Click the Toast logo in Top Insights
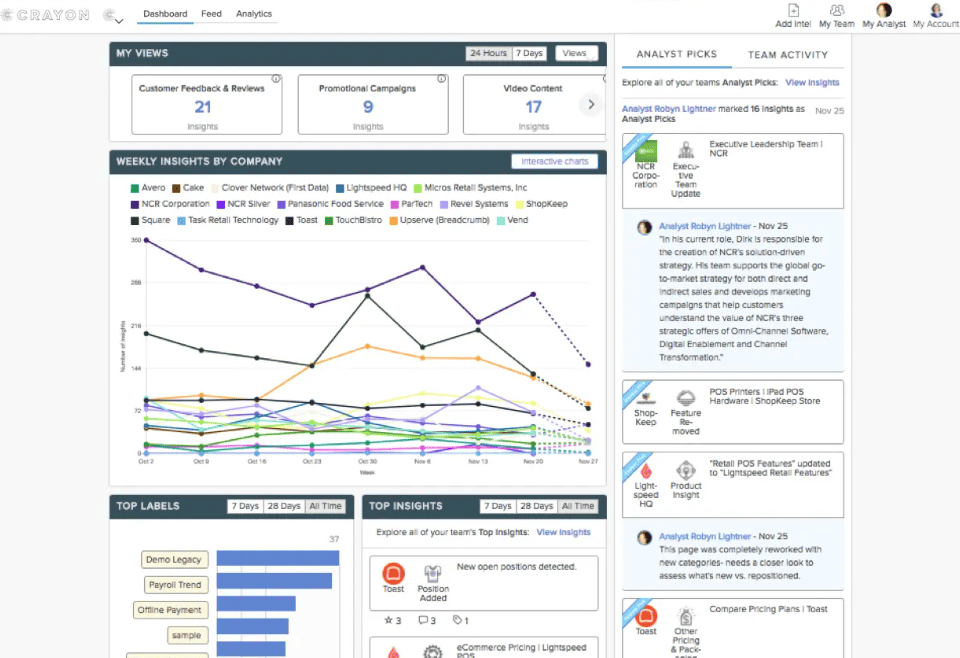Screen dimensions: 960x658 tap(393, 573)
